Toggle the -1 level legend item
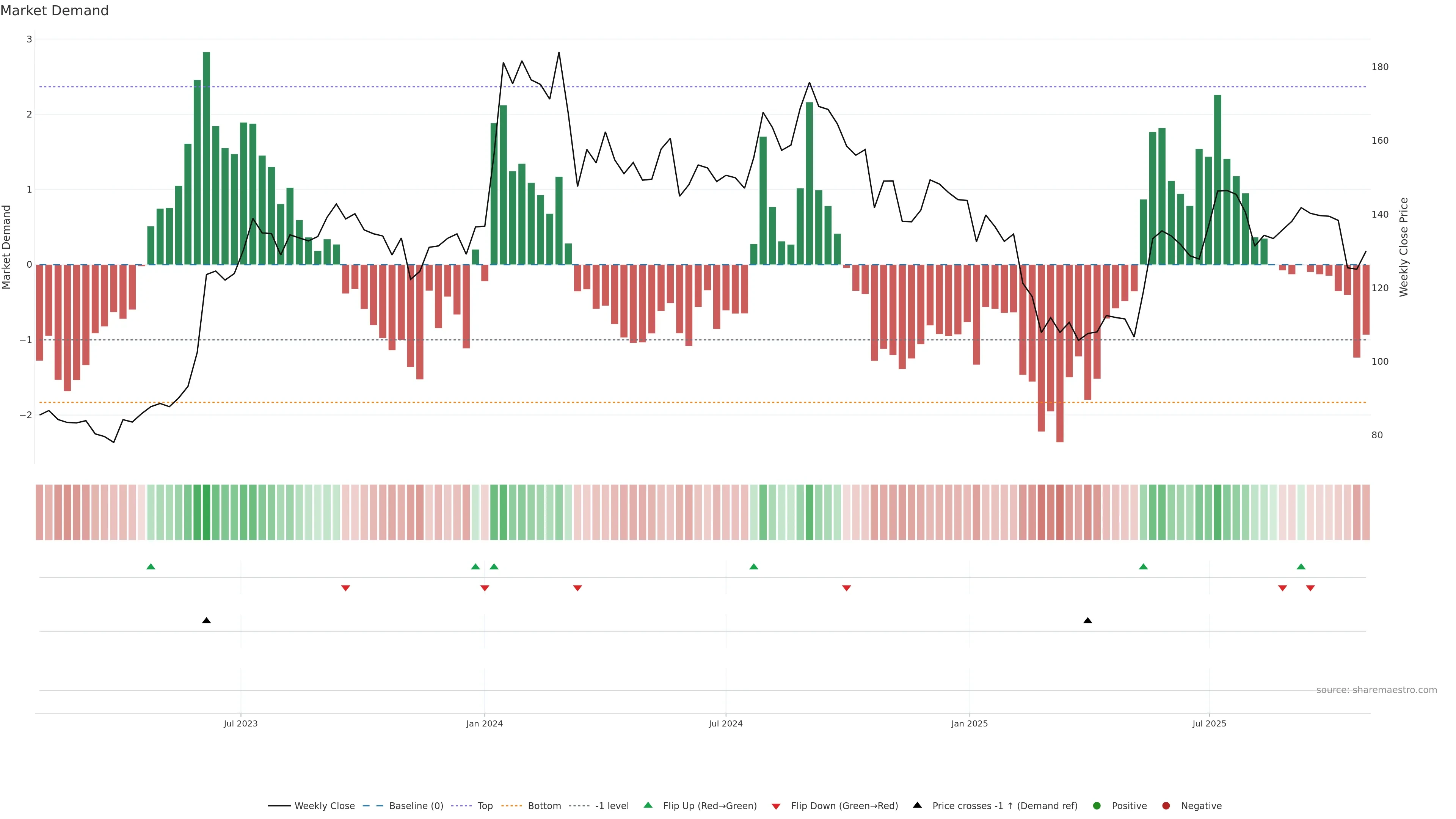The width and height of the screenshot is (1456, 819). coord(612,806)
